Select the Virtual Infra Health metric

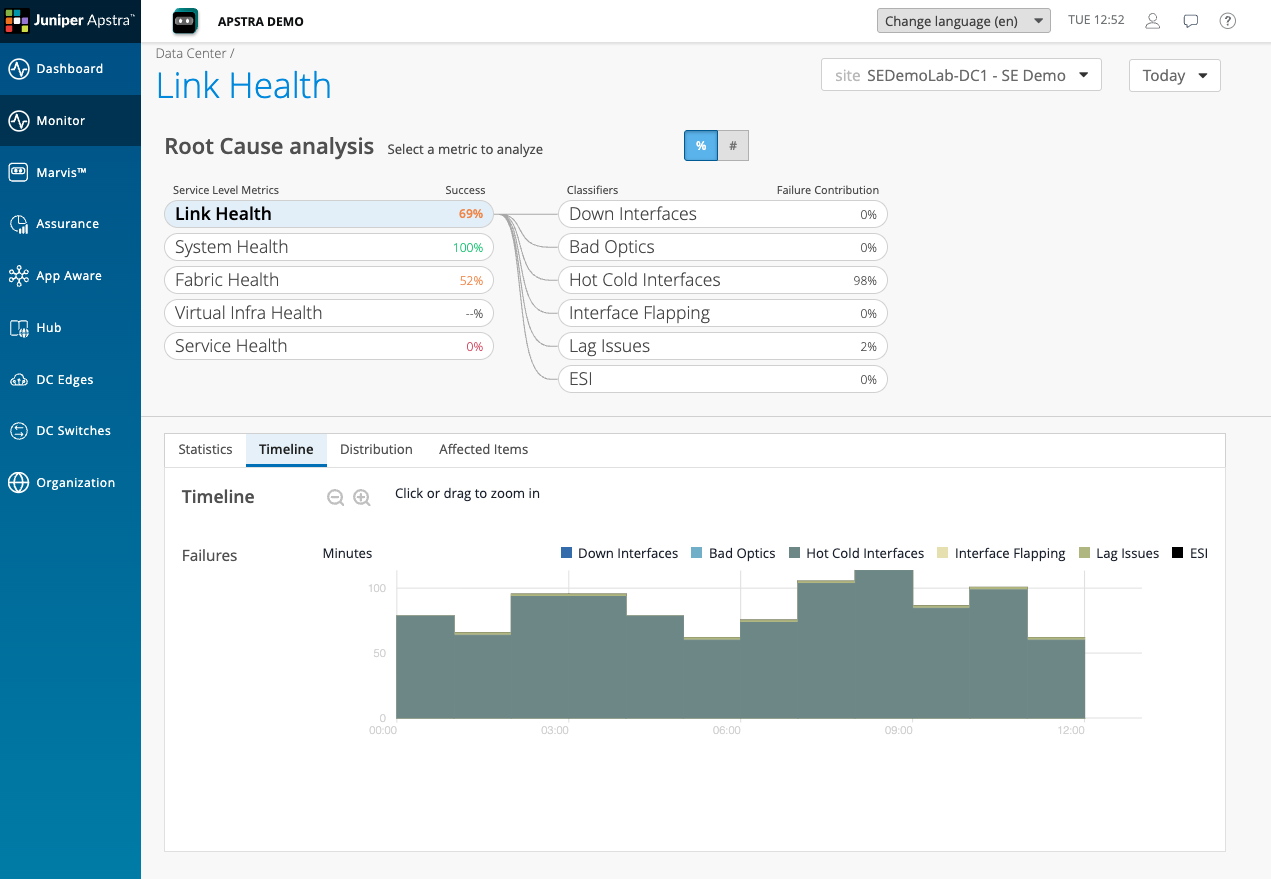click(x=329, y=313)
